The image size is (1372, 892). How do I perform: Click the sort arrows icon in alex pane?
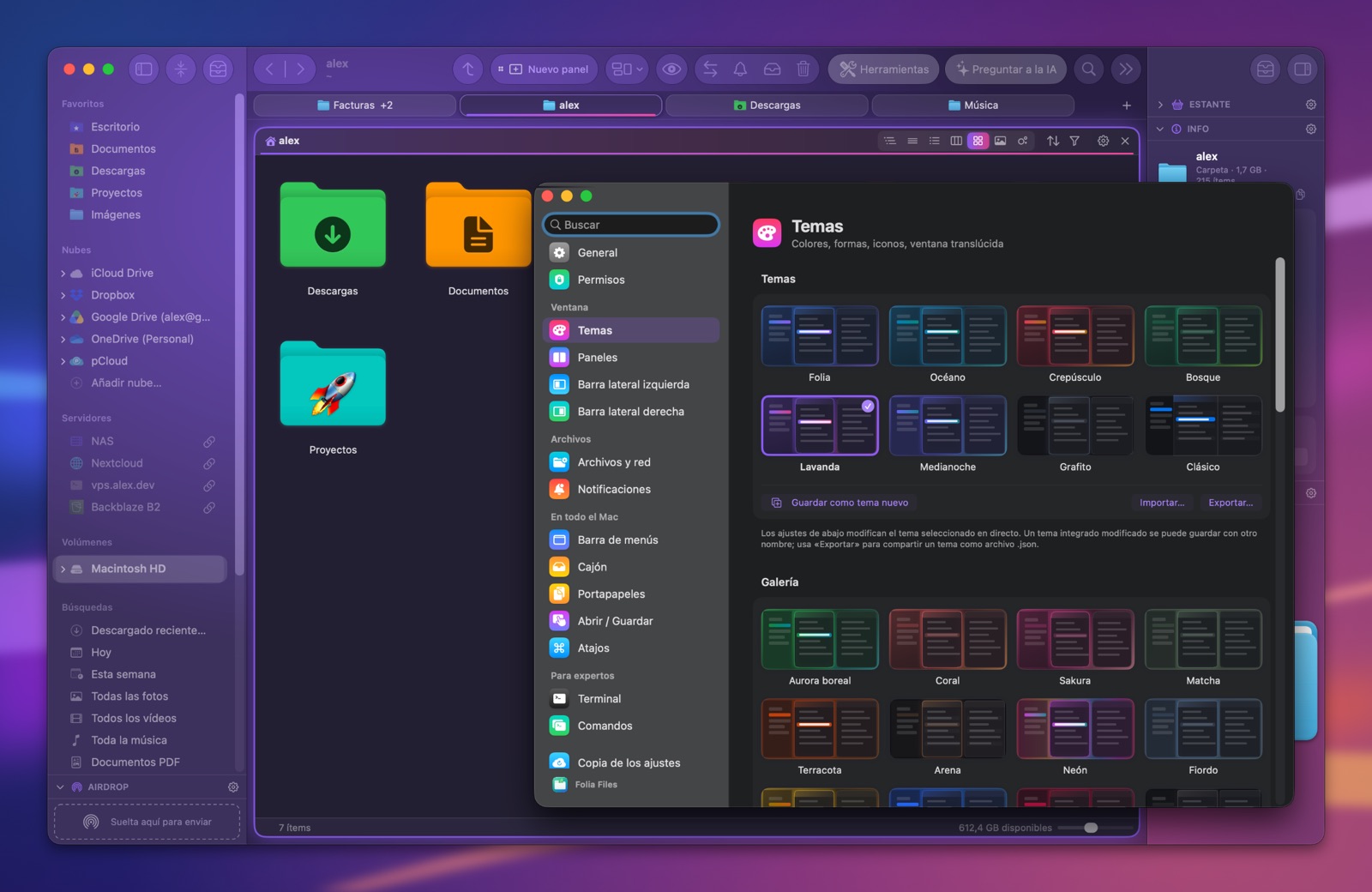pos(1053,141)
